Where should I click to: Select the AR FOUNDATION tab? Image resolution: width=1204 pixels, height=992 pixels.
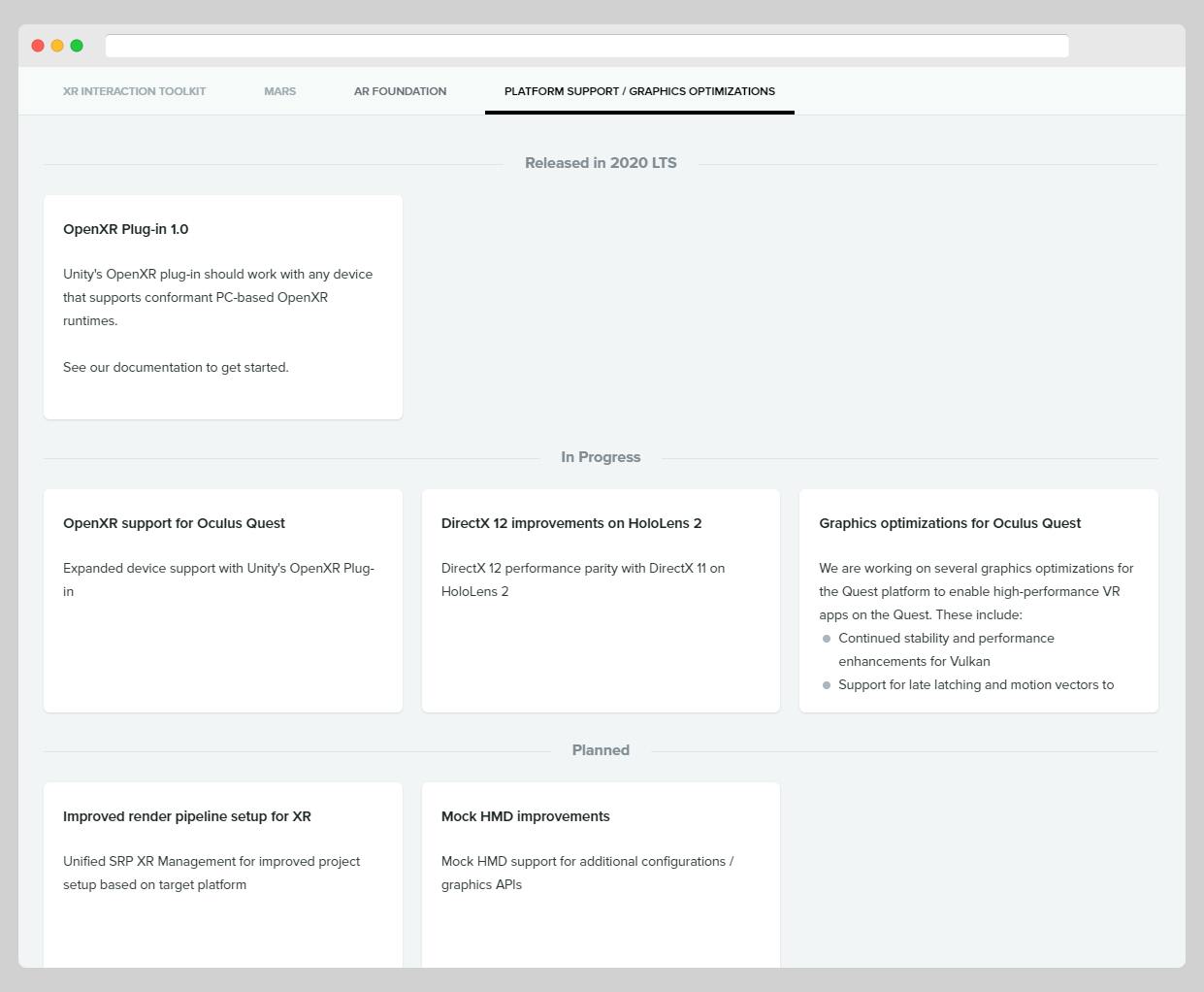pos(400,91)
